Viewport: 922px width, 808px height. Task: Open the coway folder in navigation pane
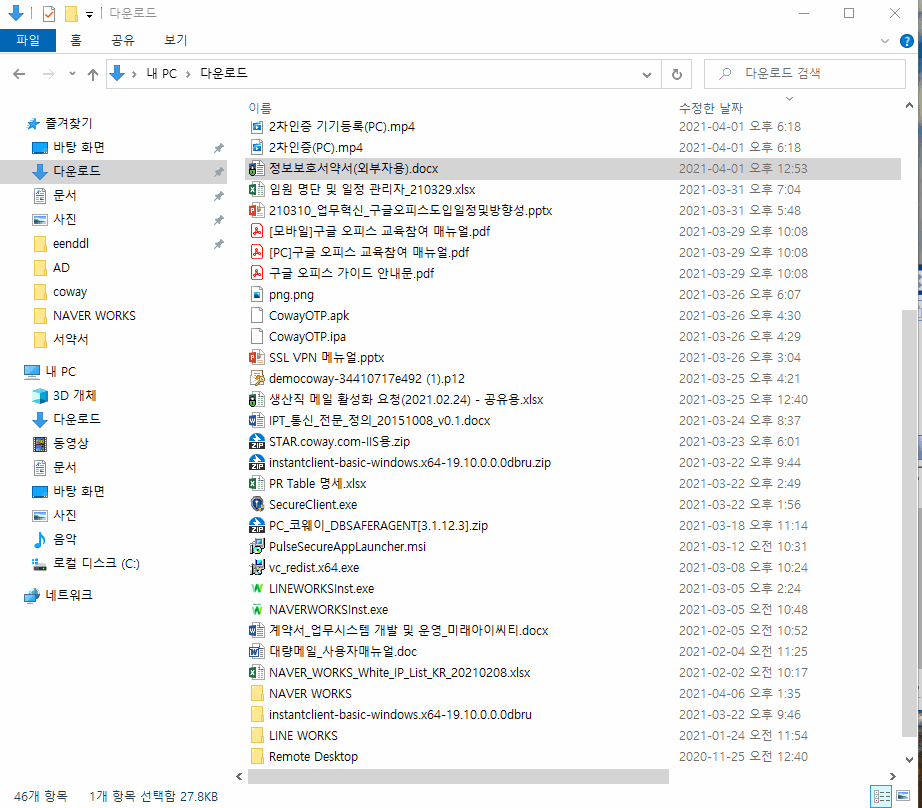click(x=69, y=292)
